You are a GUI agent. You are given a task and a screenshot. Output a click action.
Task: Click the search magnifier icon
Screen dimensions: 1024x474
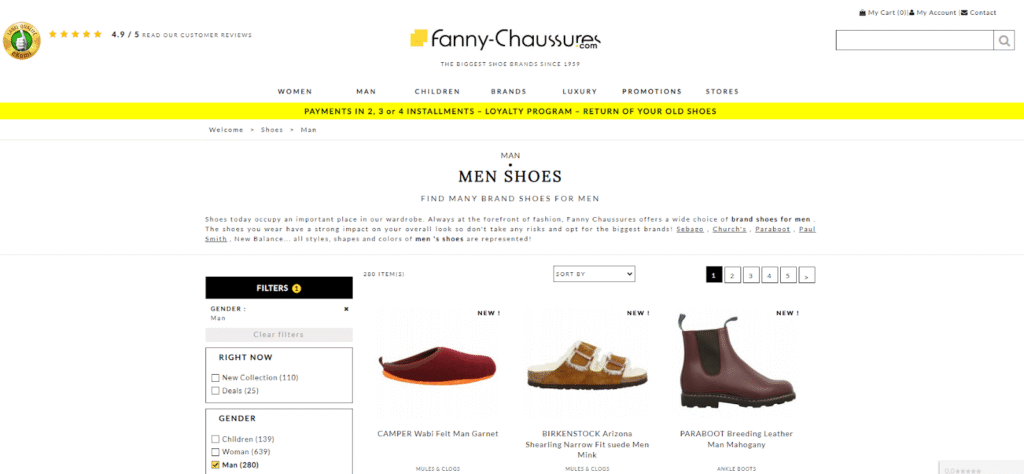(1003, 40)
